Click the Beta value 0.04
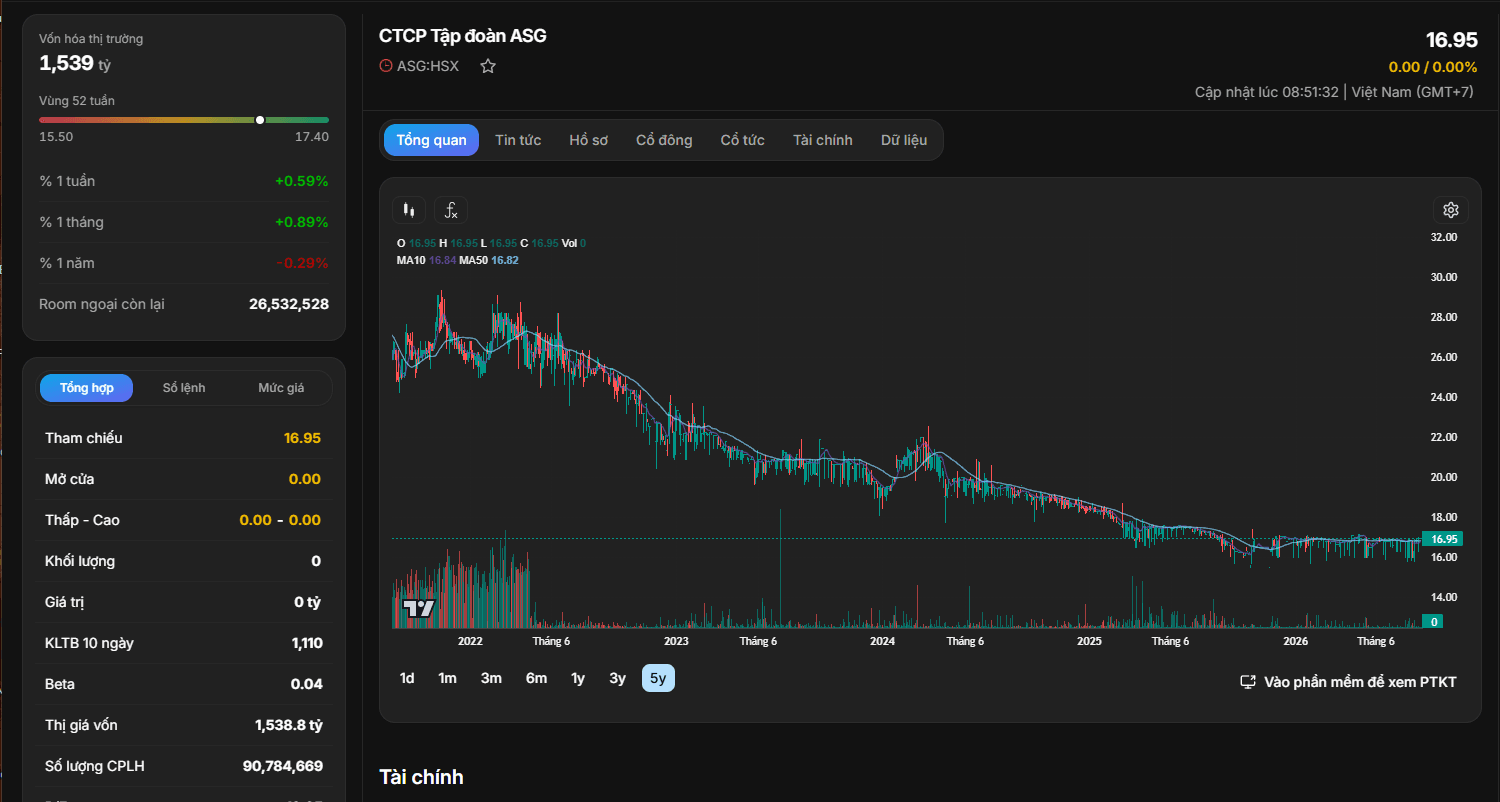The width and height of the screenshot is (1500, 802). [307, 684]
